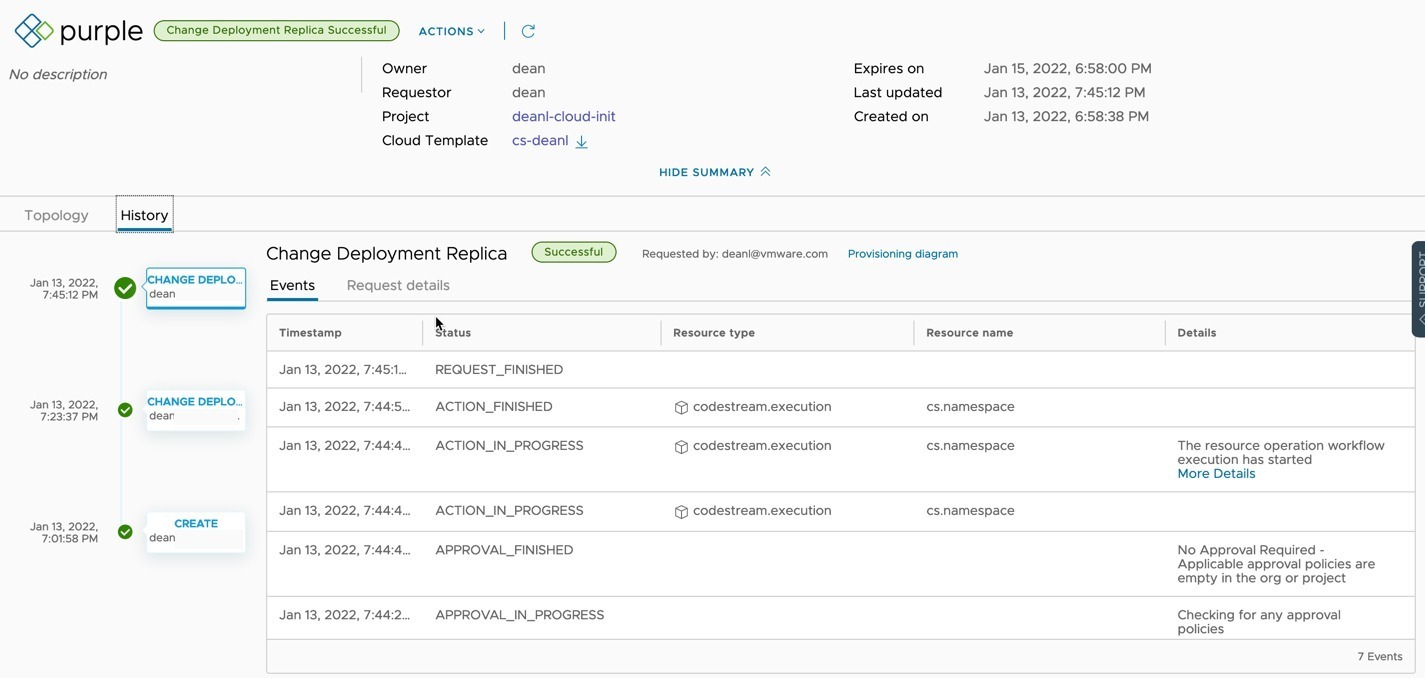Screen dimensions: 1425x678
Task: Click the green Successful status badge
Action: click(573, 252)
